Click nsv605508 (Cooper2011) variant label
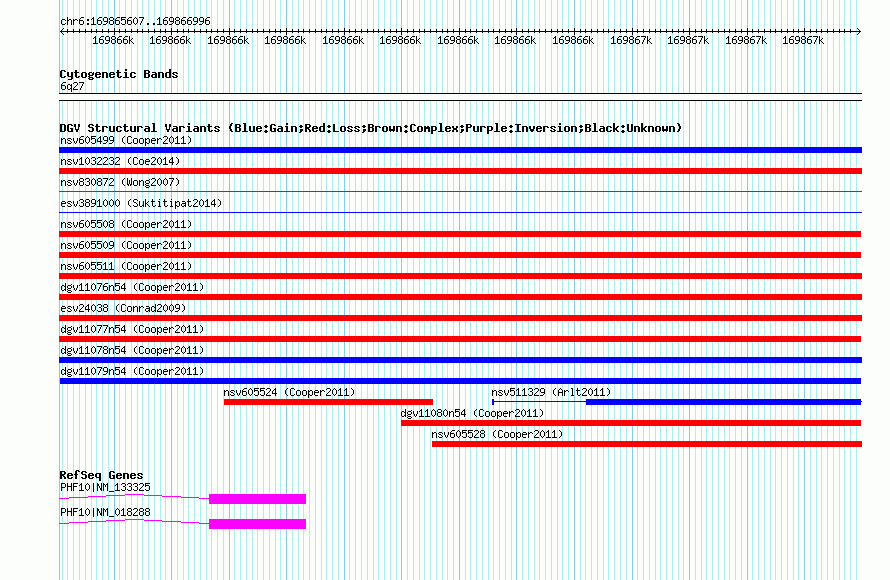Viewport: 890px width, 580px height. (x=126, y=224)
